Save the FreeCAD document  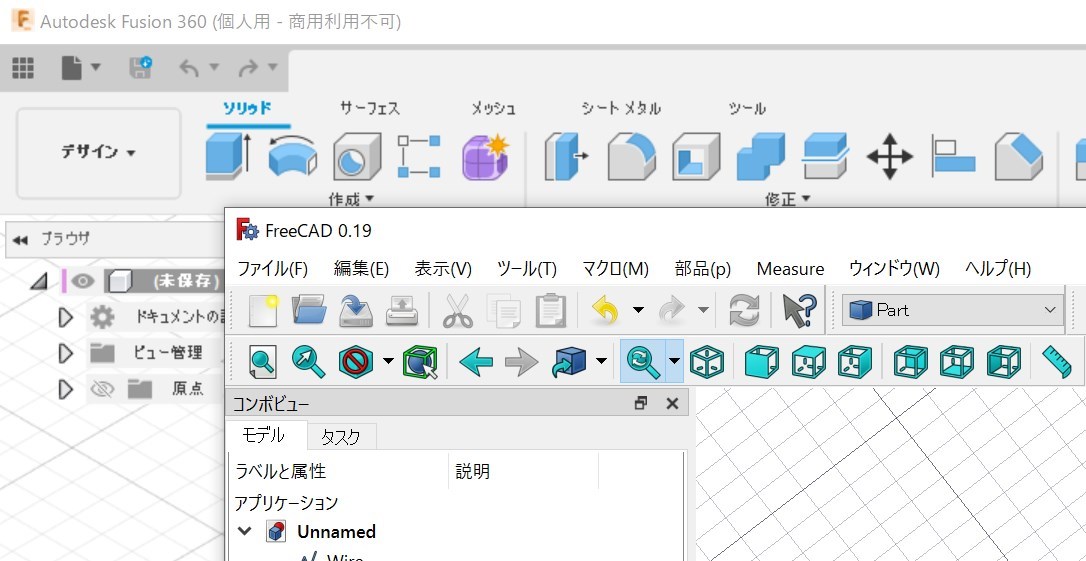coord(356,310)
